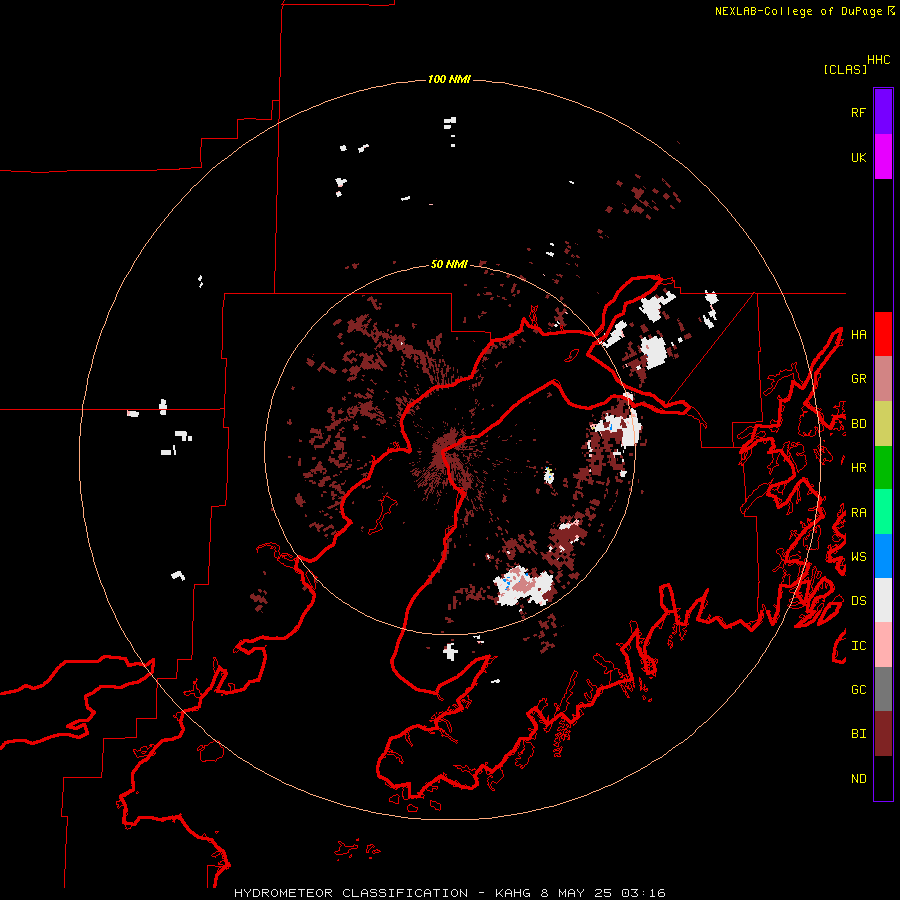Click the DS legend label

point(858,601)
